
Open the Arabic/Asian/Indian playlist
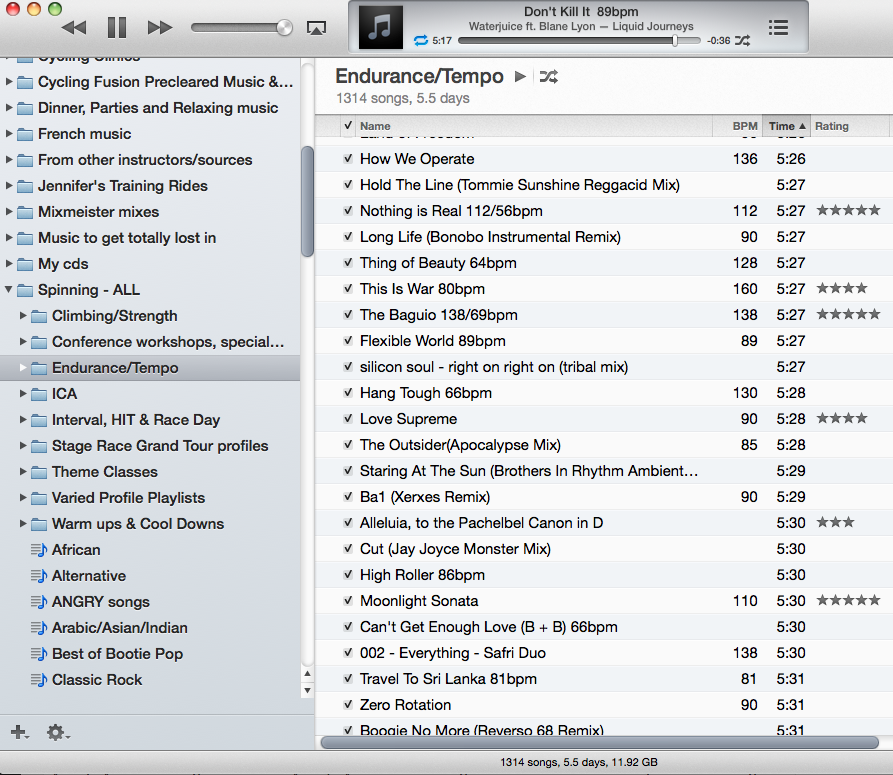point(120,628)
